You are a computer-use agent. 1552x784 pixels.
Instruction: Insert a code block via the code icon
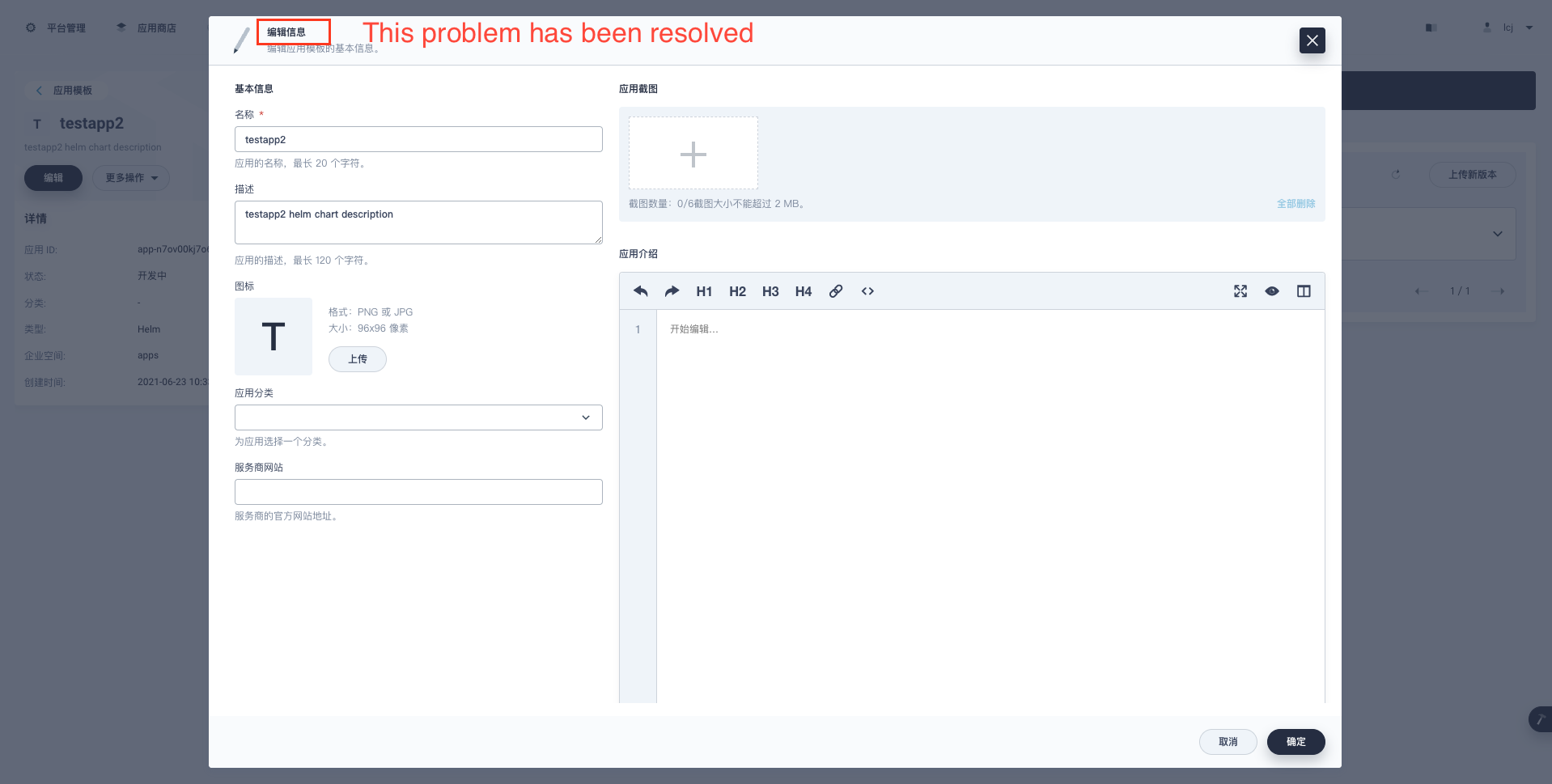867,291
